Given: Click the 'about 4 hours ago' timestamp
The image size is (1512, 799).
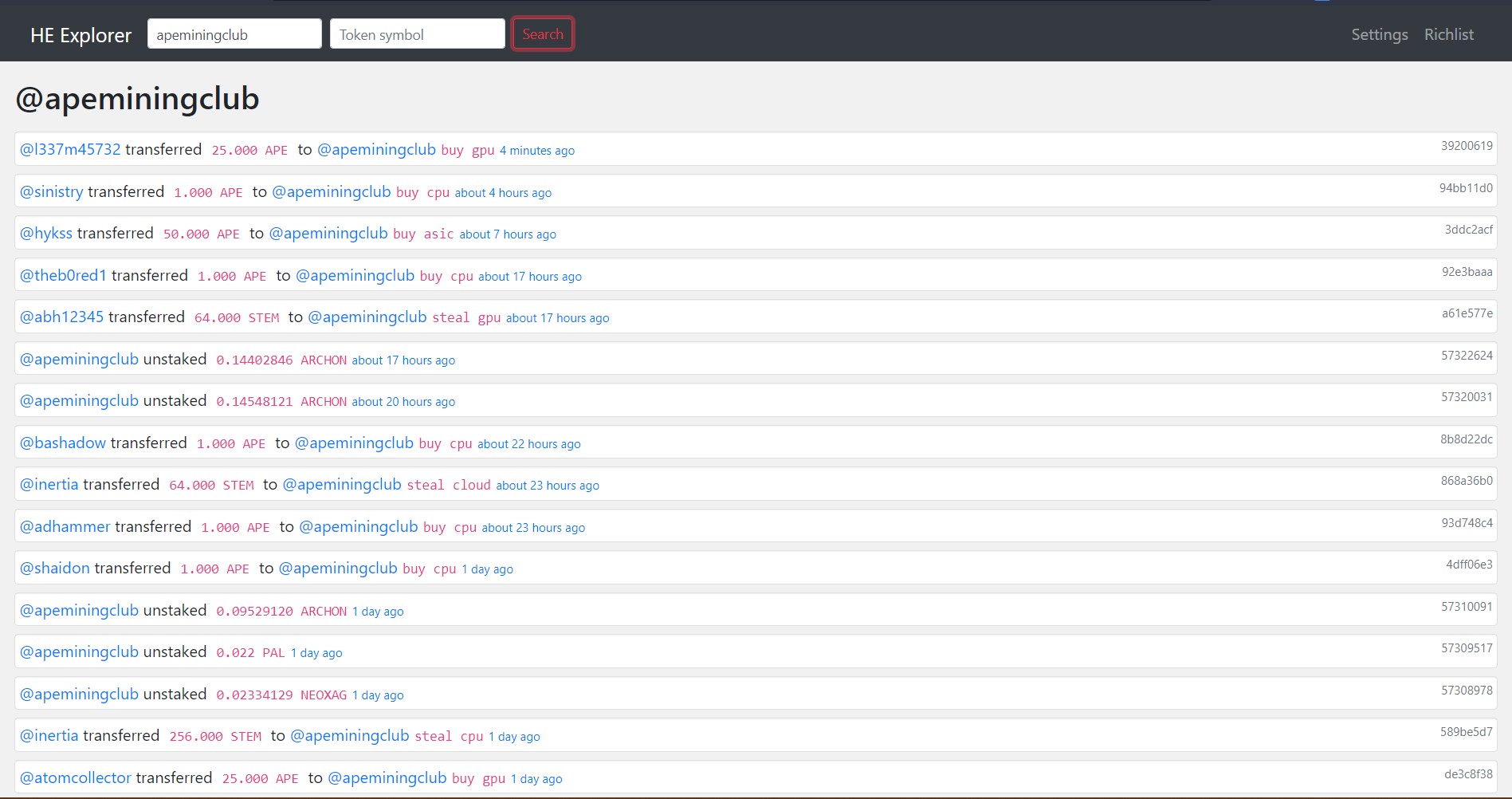Looking at the screenshot, I should pyautogui.click(x=503, y=192).
